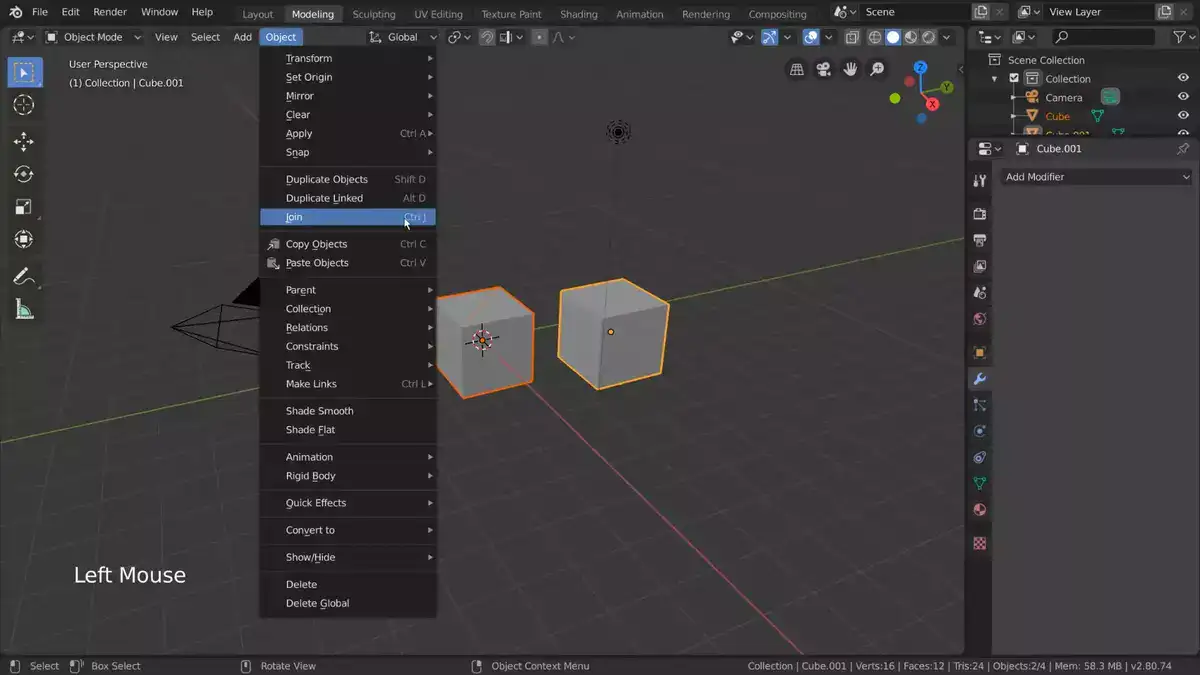Activate the Cursor tool
The width and height of the screenshot is (1200, 675).
pos(24,105)
